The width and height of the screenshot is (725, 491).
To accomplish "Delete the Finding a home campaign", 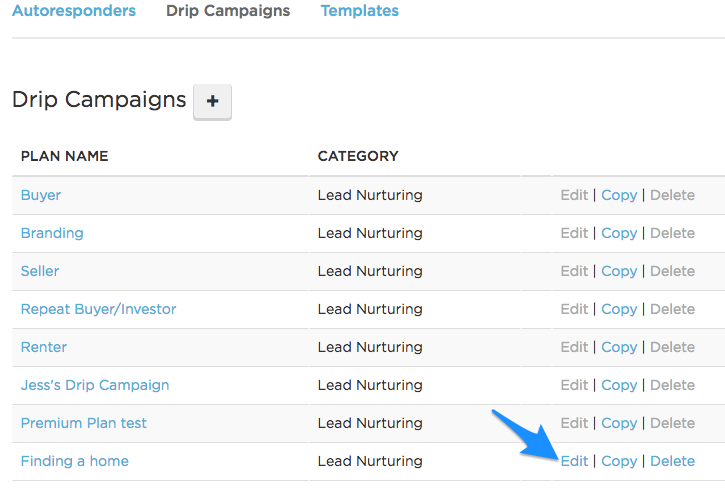I will click(x=672, y=461).
